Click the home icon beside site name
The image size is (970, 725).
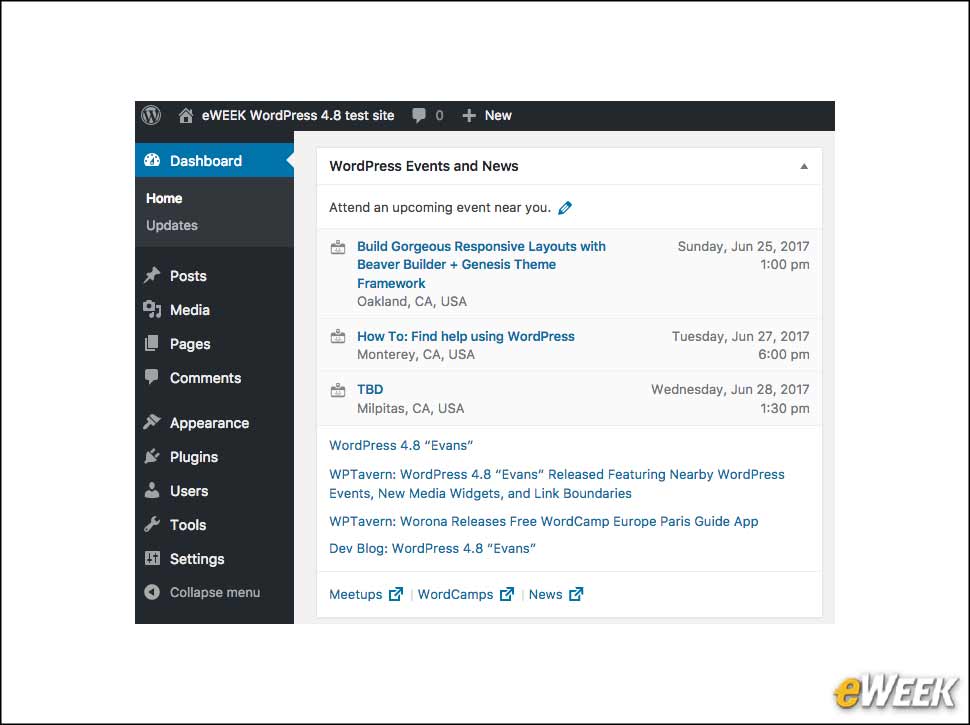coord(186,116)
